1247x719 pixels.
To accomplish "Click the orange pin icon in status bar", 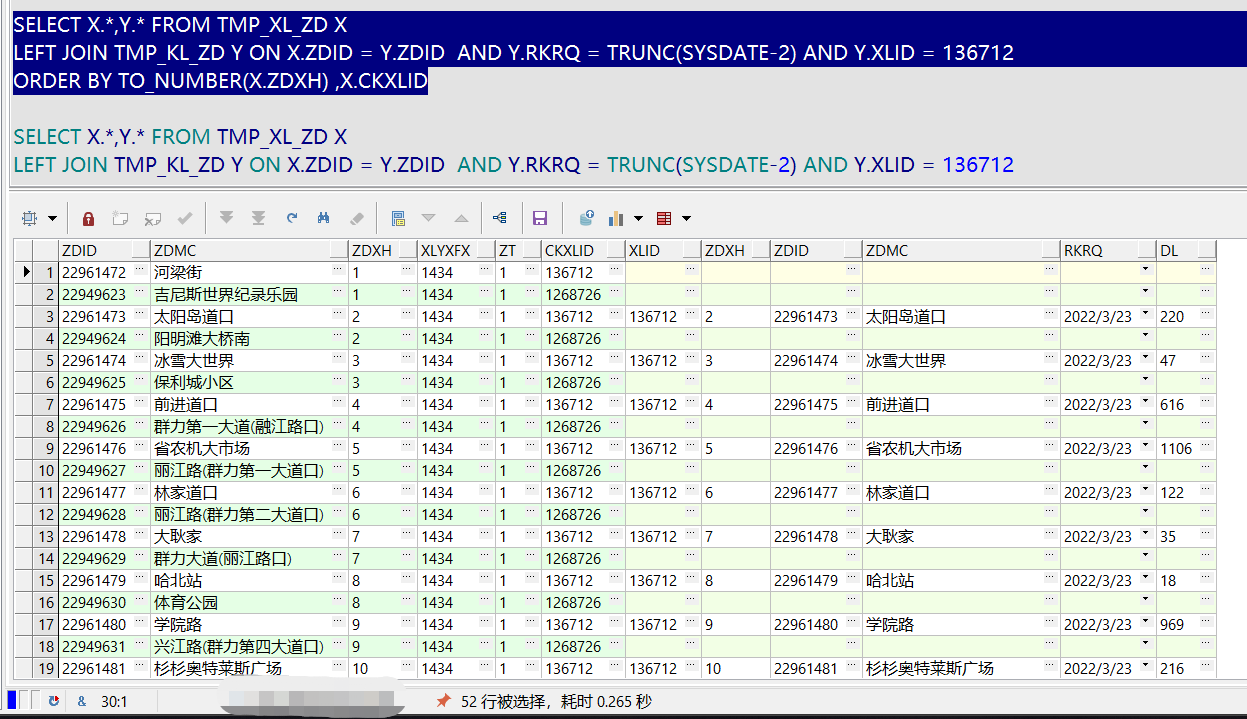I will pos(443,702).
